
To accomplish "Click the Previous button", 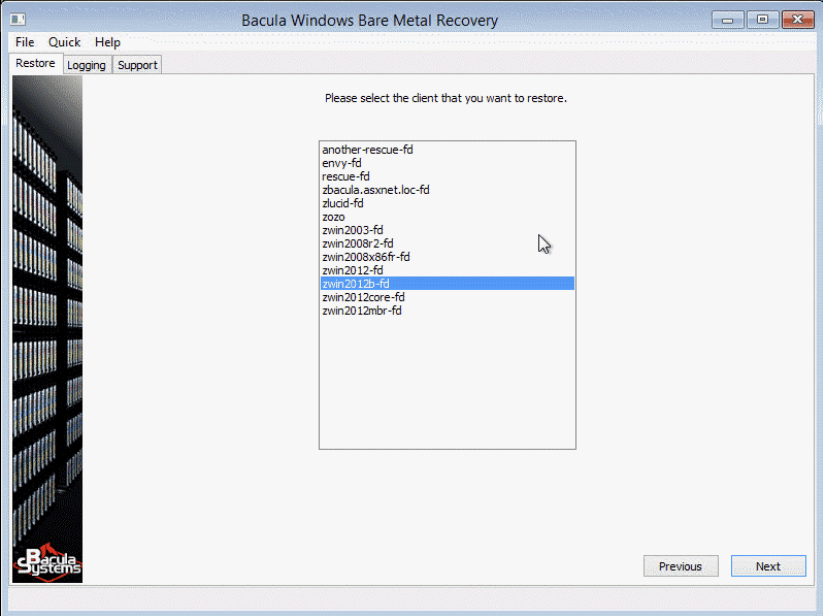I will tap(680, 566).
